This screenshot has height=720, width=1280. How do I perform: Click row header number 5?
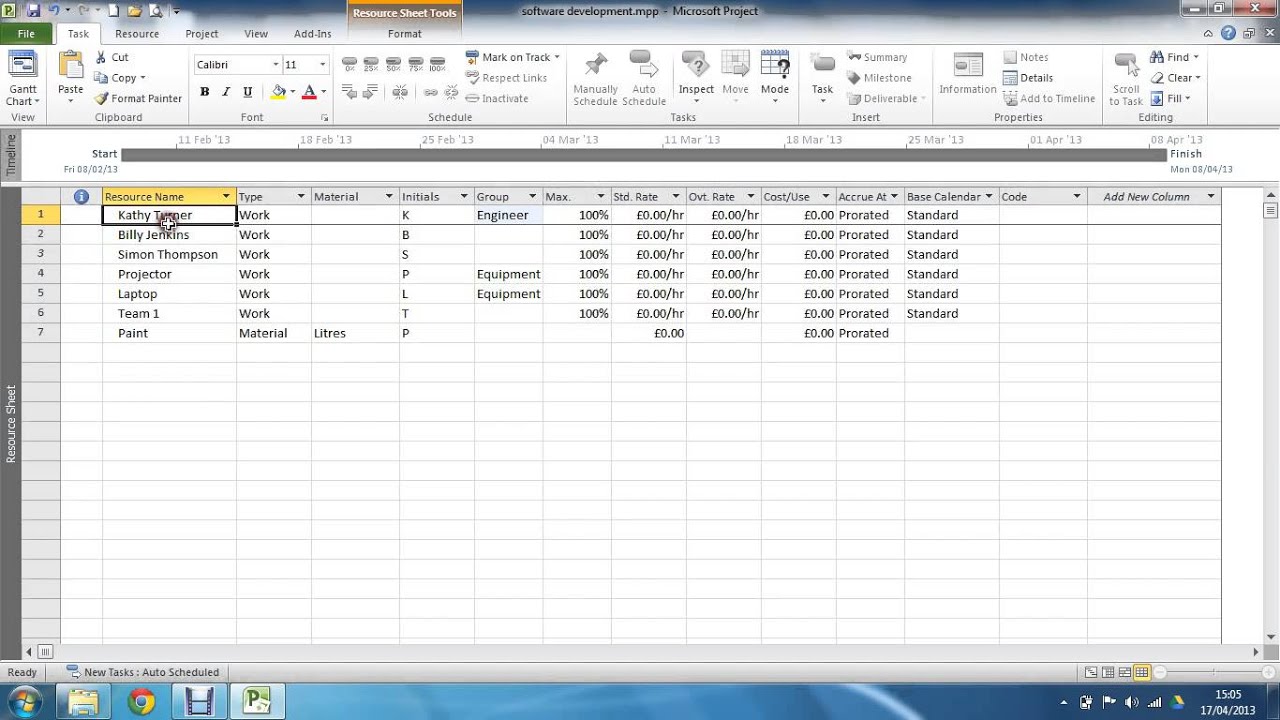click(x=41, y=294)
